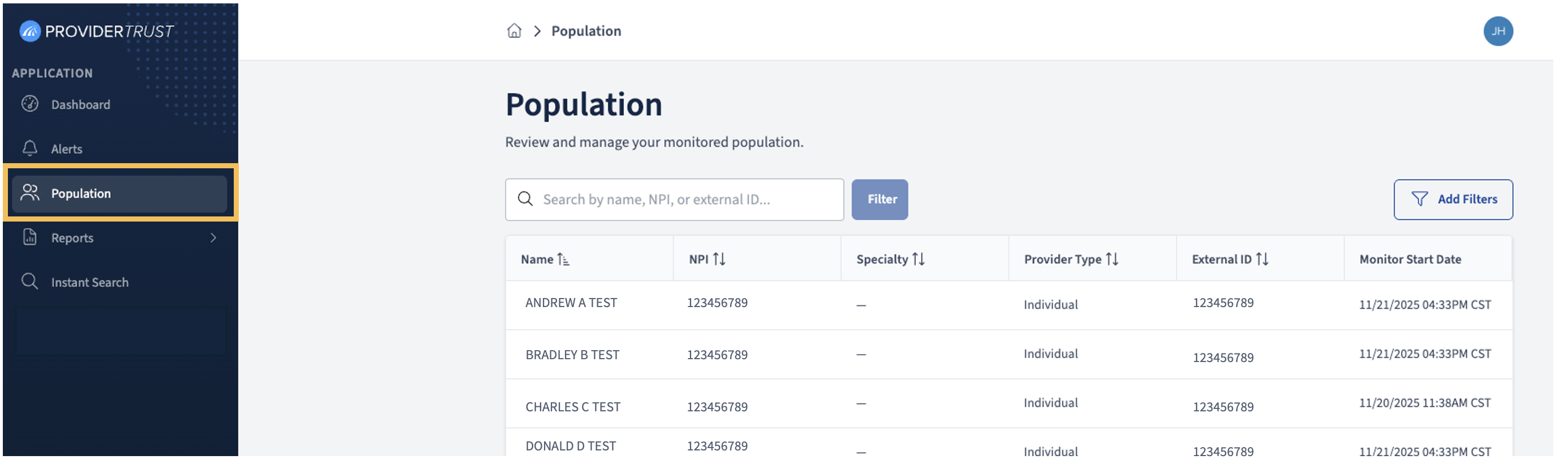Click External ID in CHARLES C TEST row
The height and width of the screenshot is (468, 1568).
1223,407
